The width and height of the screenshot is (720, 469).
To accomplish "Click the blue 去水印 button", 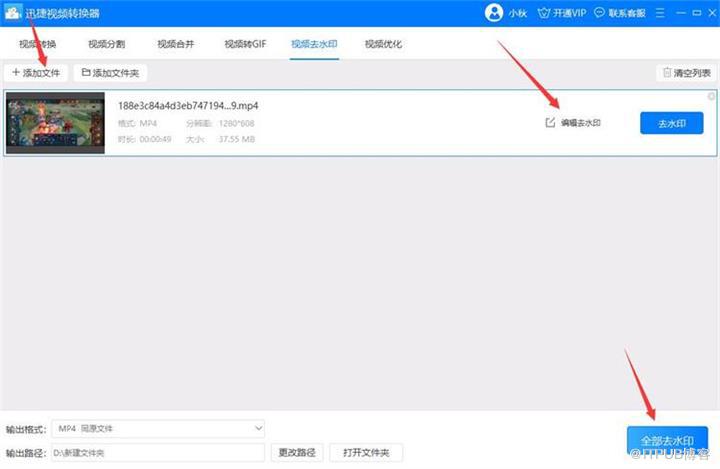I will pyautogui.click(x=672, y=123).
